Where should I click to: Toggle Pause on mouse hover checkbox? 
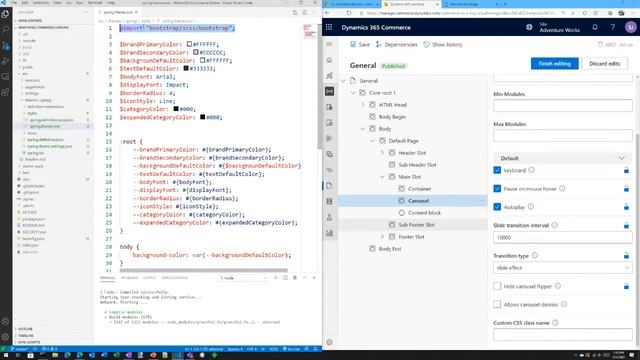pyautogui.click(x=497, y=189)
